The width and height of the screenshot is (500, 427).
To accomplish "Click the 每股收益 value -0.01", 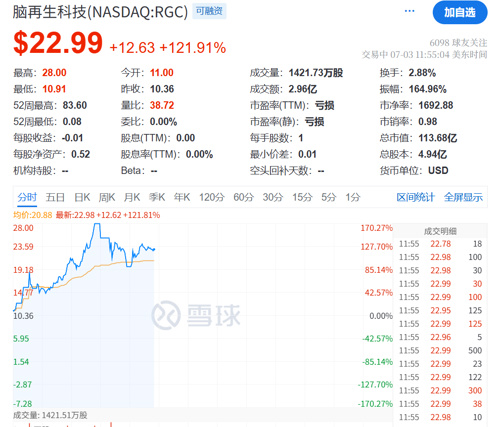I will (72, 138).
